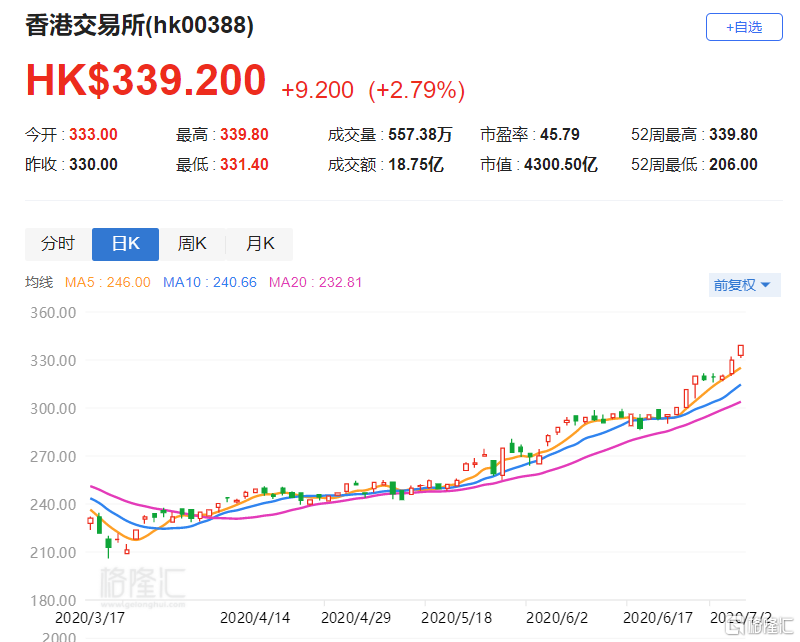The height and width of the screenshot is (642, 800).
Task: Click the 市值 value 4300.50亿
Action: (561, 164)
